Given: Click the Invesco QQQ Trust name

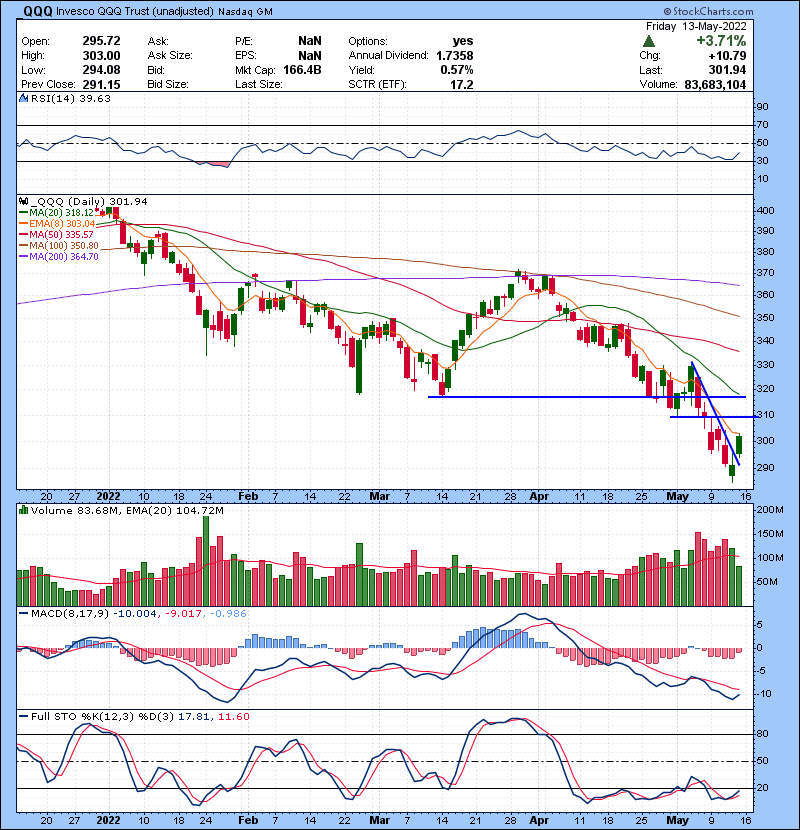Looking at the screenshot, I should [x=135, y=11].
